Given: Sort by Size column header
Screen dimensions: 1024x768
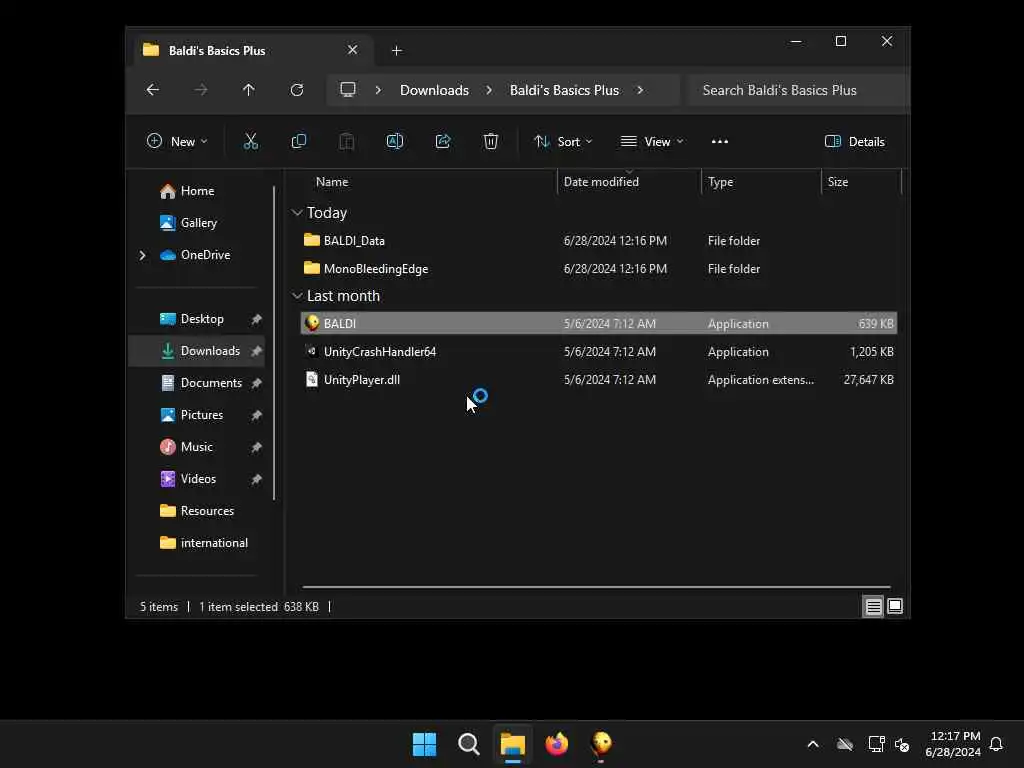Looking at the screenshot, I should (838, 182).
